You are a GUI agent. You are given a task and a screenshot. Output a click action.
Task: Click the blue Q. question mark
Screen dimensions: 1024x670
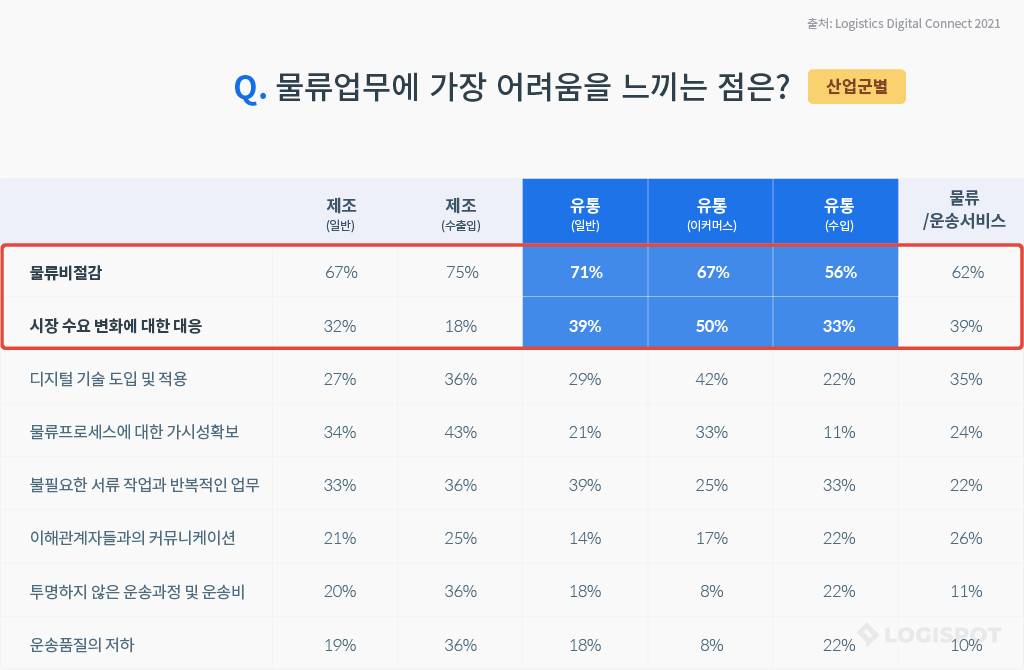[x=249, y=88]
